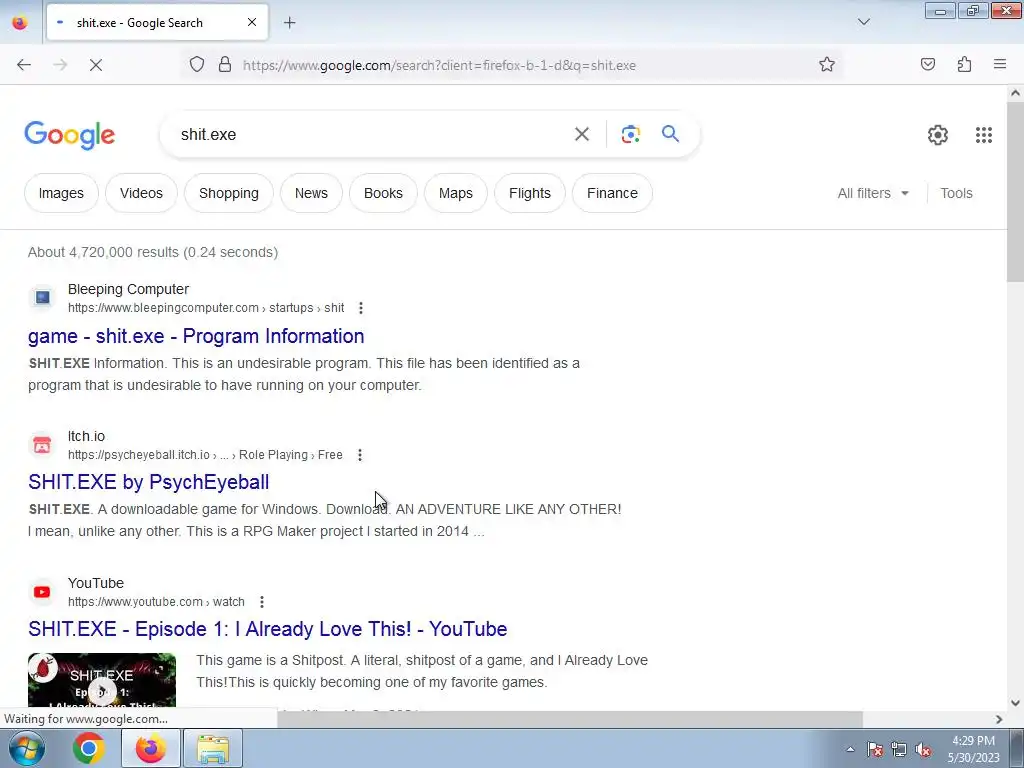
Task: Go back to the previous page
Action: (x=24, y=65)
